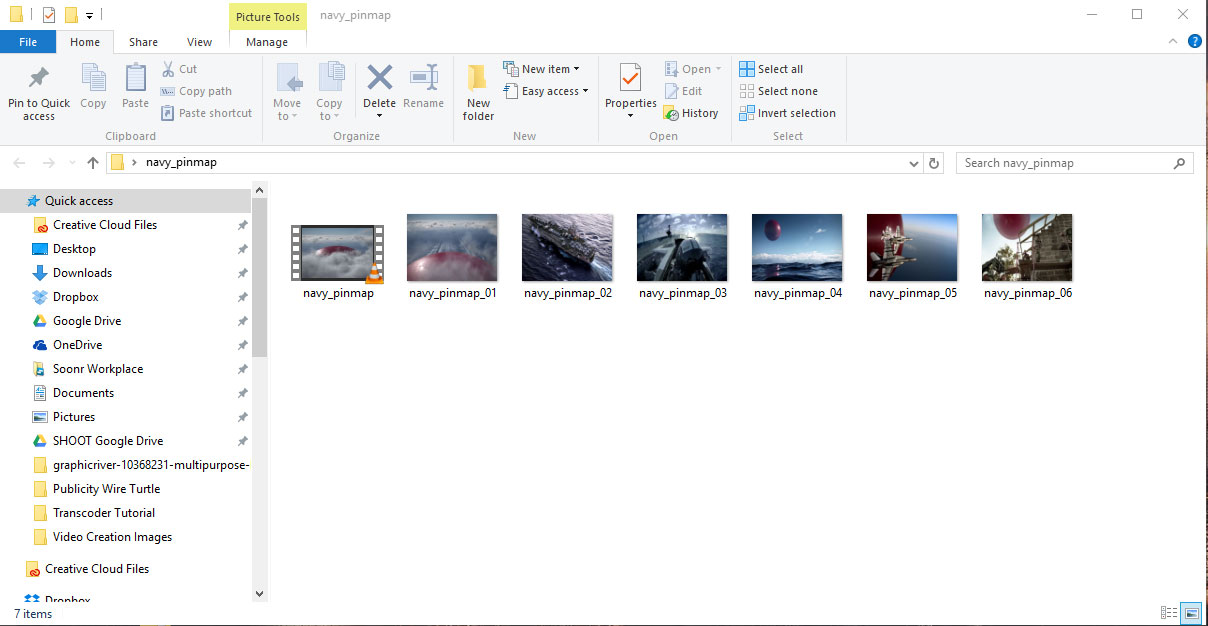Switch to Details view in status bar
This screenshot has width=1208, height=626.
click(1168, 612)
